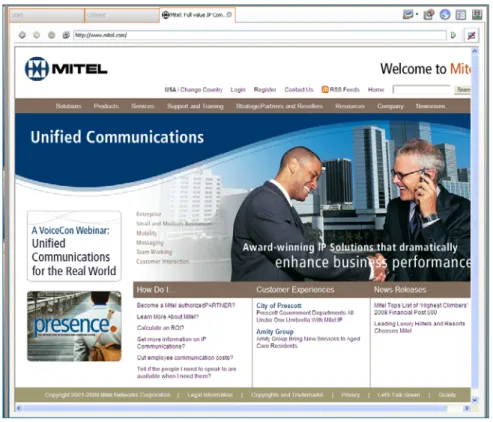Click the Mobility link in the banner
This screenshot has height=422, width=493.
146,233
